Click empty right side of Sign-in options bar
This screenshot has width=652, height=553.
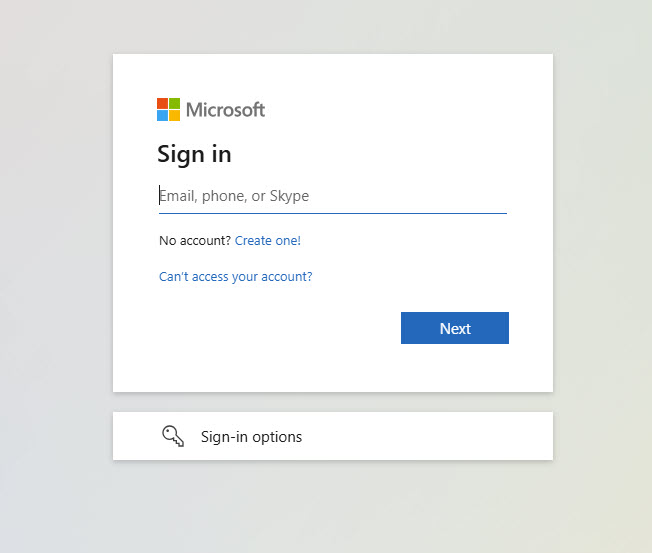[x=437, y=436]
